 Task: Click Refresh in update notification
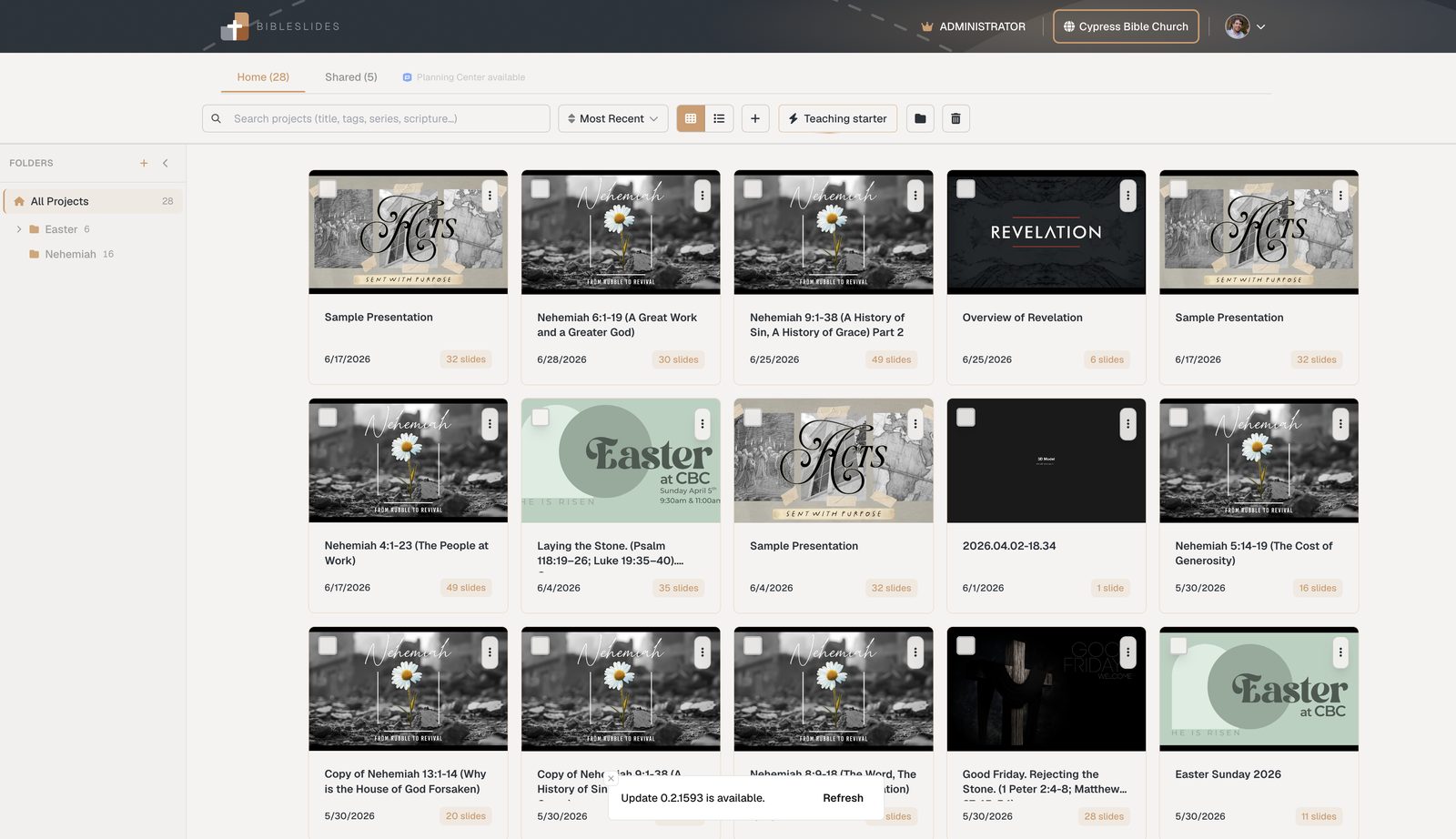[x=844, y=798]
